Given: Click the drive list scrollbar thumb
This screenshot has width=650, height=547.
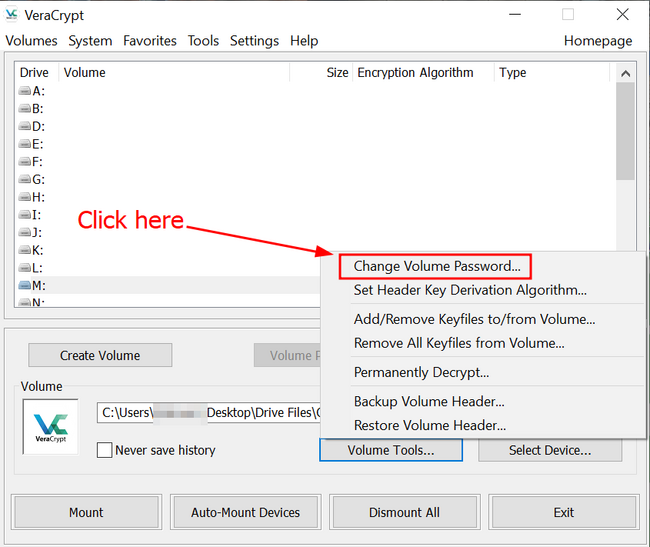Looking at the screenshot, I should [626, 131].
